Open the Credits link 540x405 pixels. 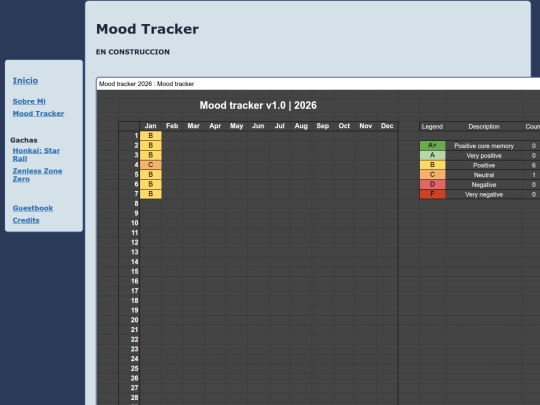coord(26,220)
